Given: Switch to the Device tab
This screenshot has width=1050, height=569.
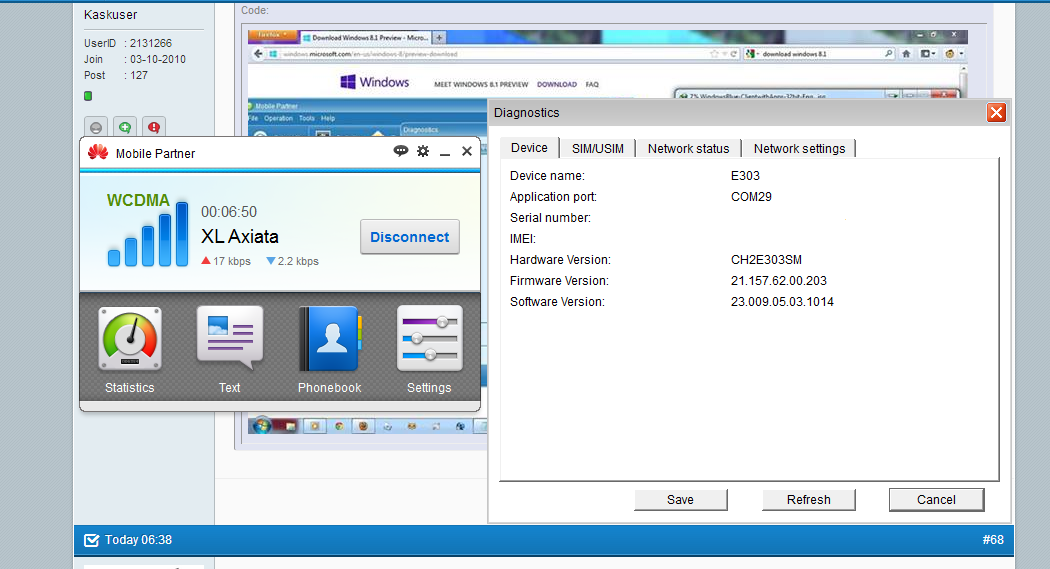Looking at the screenshot, I should click(529, 148).
